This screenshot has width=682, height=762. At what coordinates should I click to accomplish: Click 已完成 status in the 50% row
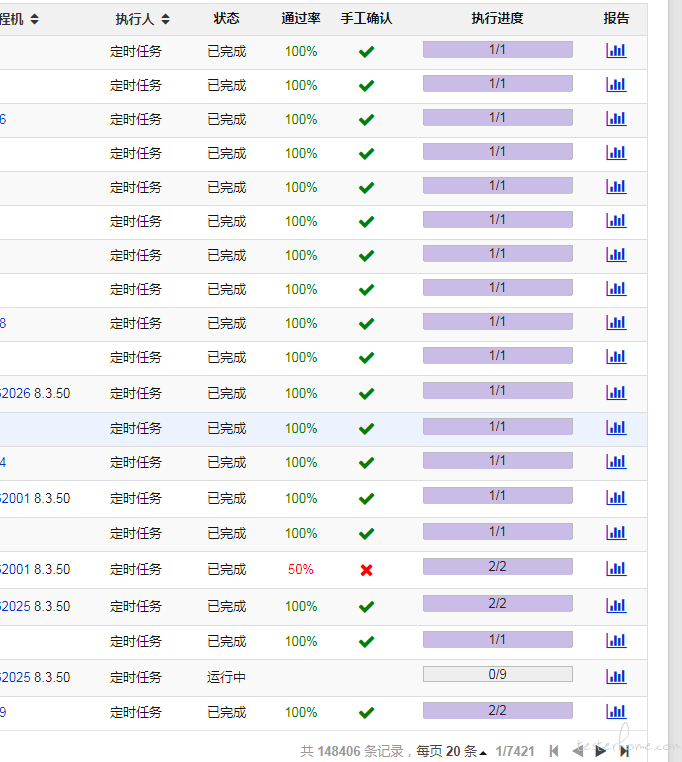coord(227,569)
